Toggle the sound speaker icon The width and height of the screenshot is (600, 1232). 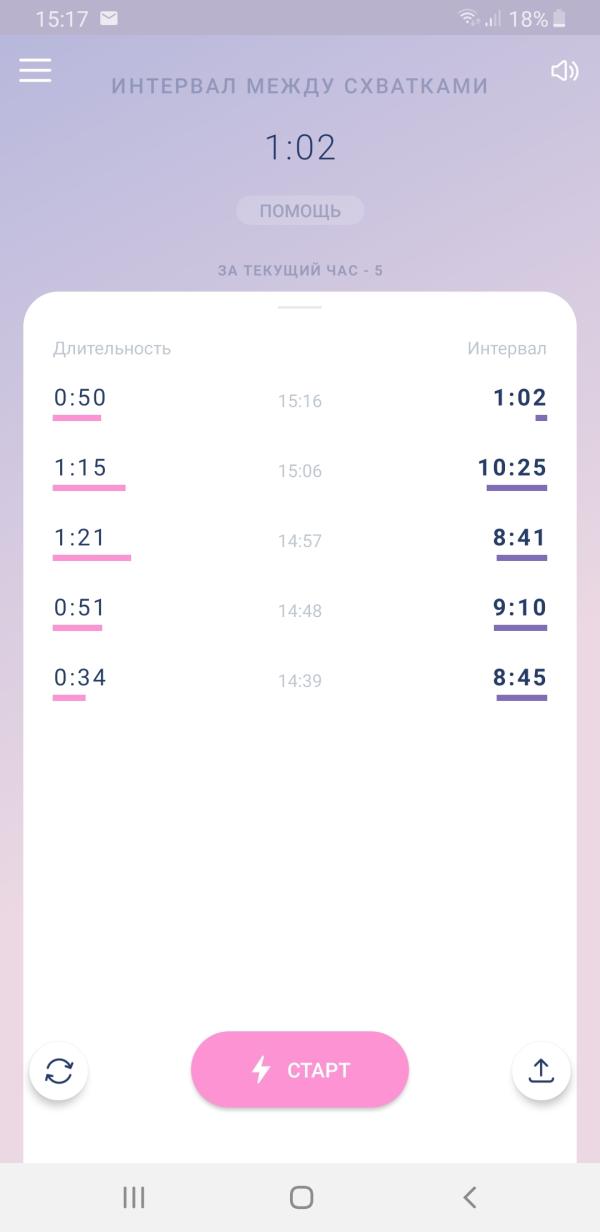[564, 71]
